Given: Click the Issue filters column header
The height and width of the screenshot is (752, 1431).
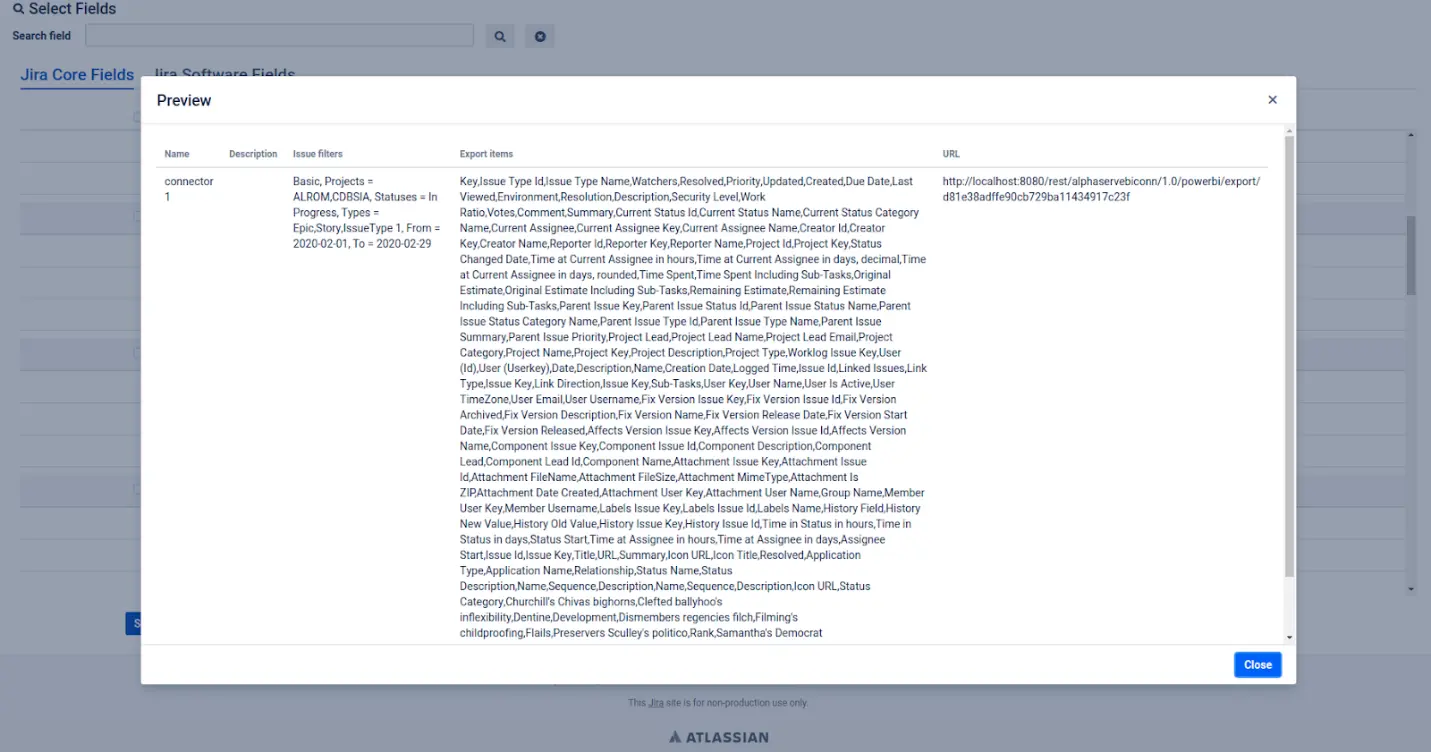Looking at the screenshot, I should click(x=318, y=154).
